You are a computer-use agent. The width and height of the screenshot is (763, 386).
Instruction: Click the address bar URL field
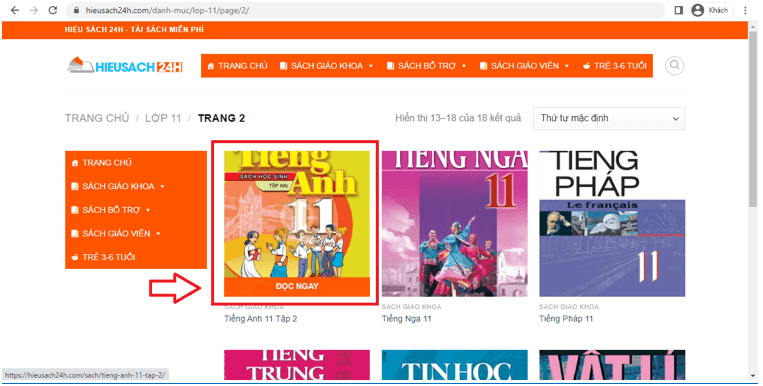point(365,10)
